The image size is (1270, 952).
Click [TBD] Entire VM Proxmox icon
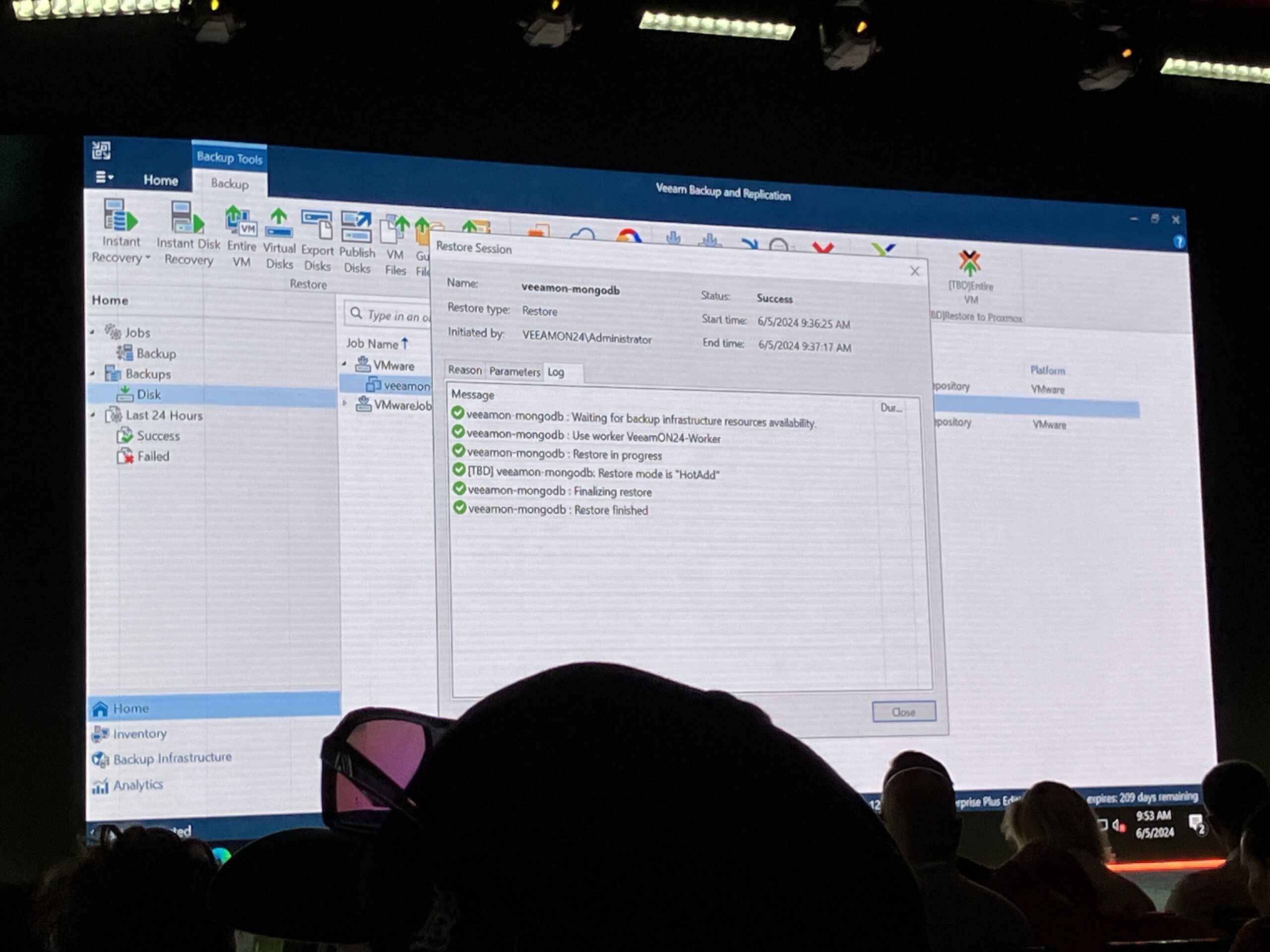coord(970,263)
